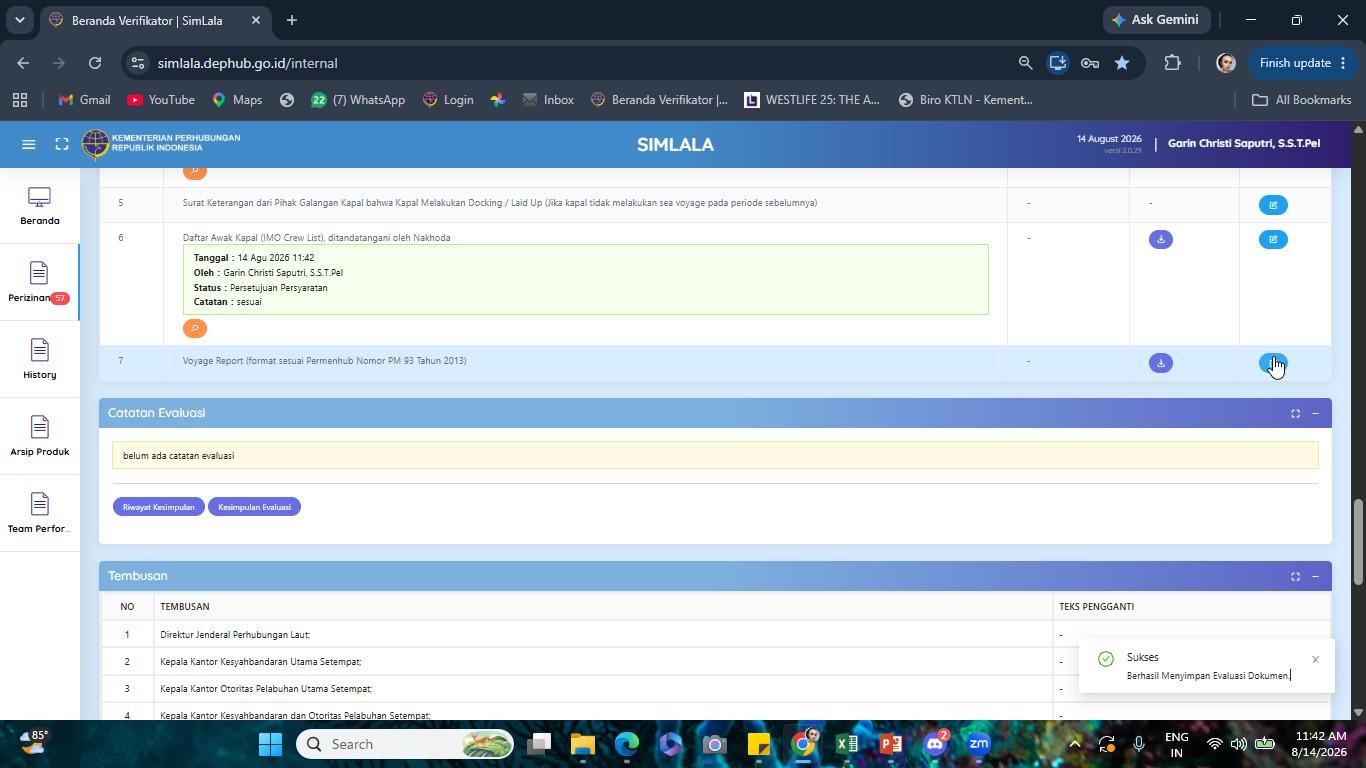Edit evaluation for Daftar Awak Kapal row
The image size is (1366, 768).
(1273, 240)
